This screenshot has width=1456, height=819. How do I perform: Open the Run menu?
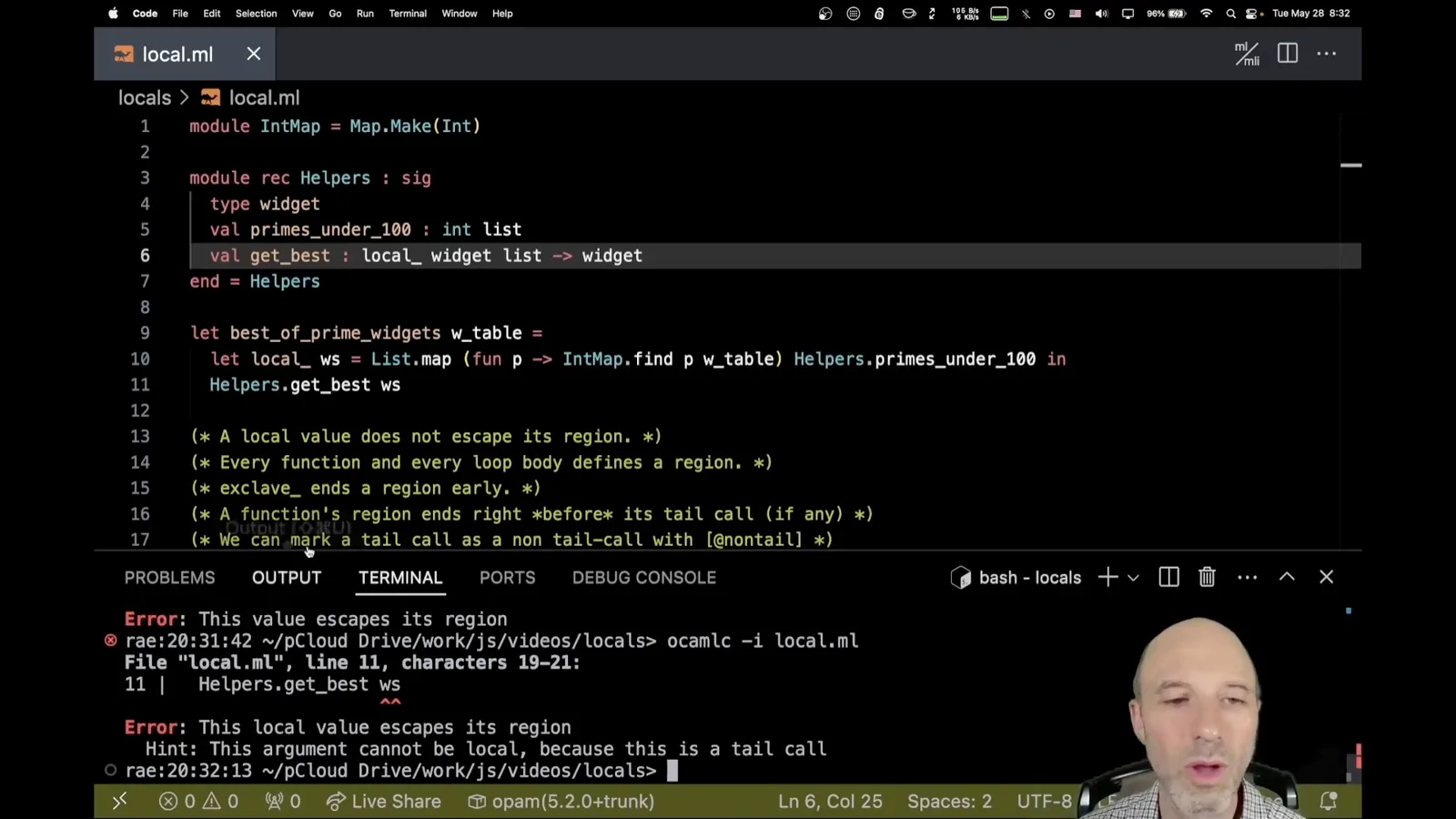(365, 14)
